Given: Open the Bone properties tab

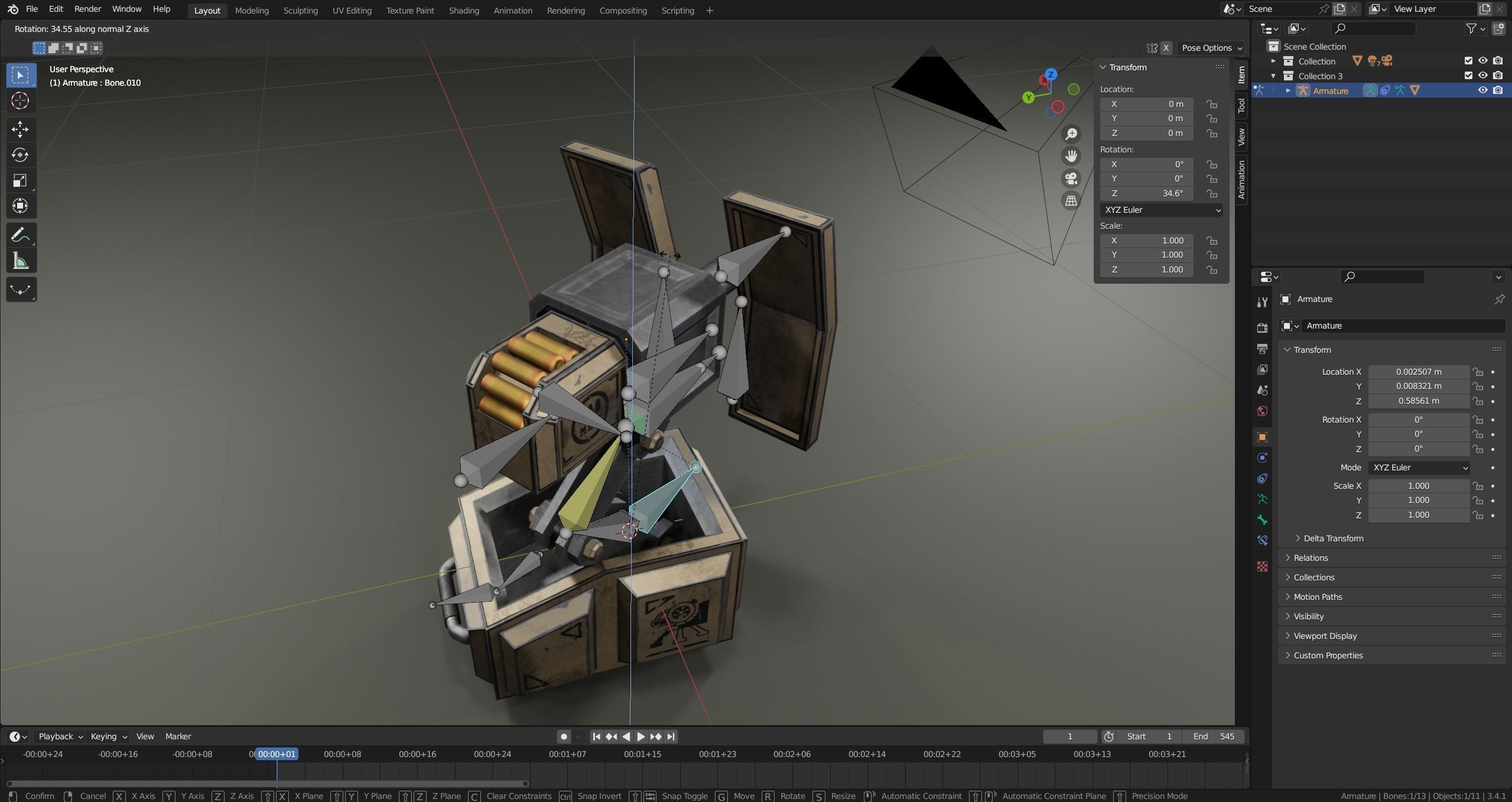Looking at the screenshot, I should click(1262, 520).
